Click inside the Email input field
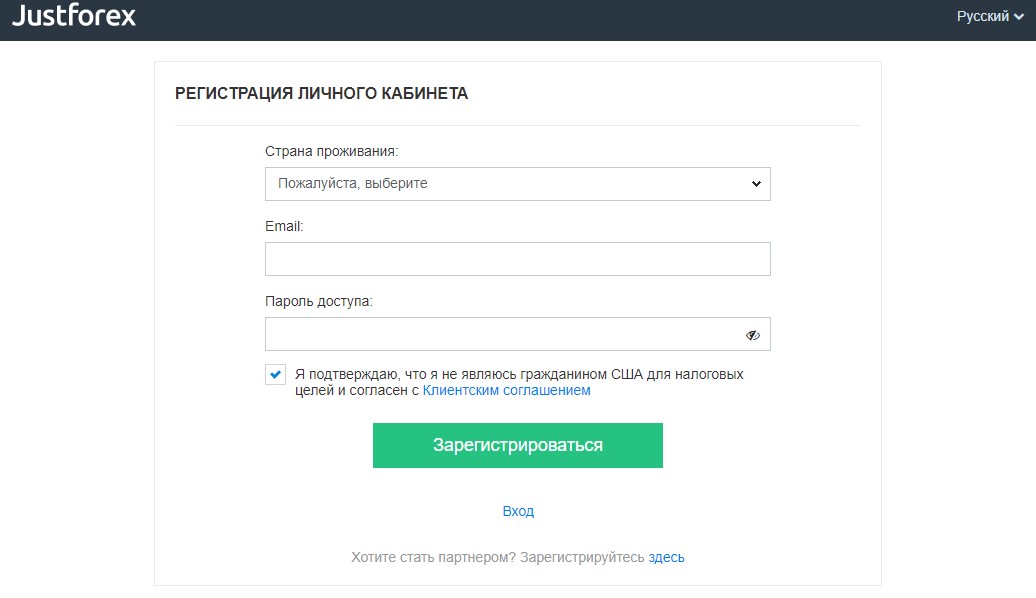 pyautogui.click(x=517, y=258)
